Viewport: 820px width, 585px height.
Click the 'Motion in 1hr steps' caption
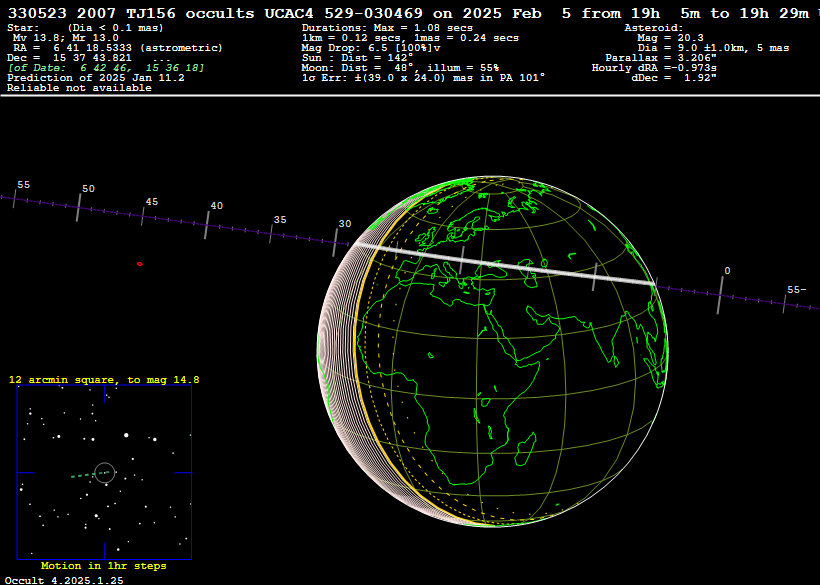coord(104,566)
